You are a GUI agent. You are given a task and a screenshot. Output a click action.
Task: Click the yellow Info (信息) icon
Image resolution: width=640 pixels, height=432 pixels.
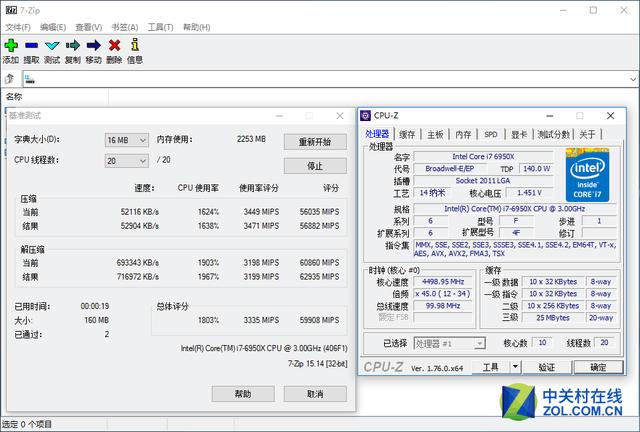135,45
